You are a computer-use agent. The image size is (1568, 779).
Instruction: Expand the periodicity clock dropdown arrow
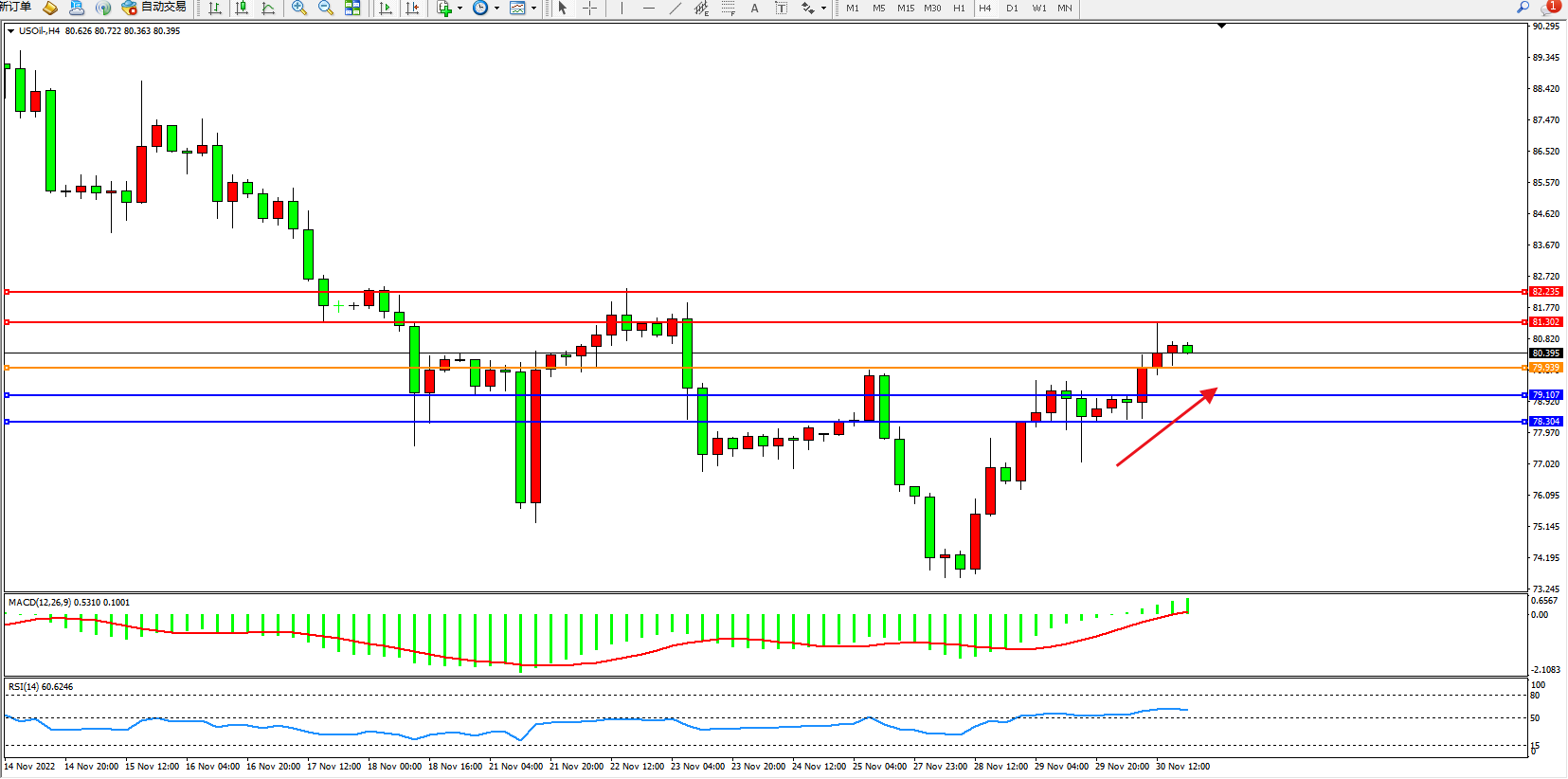[x=496, y=9]
